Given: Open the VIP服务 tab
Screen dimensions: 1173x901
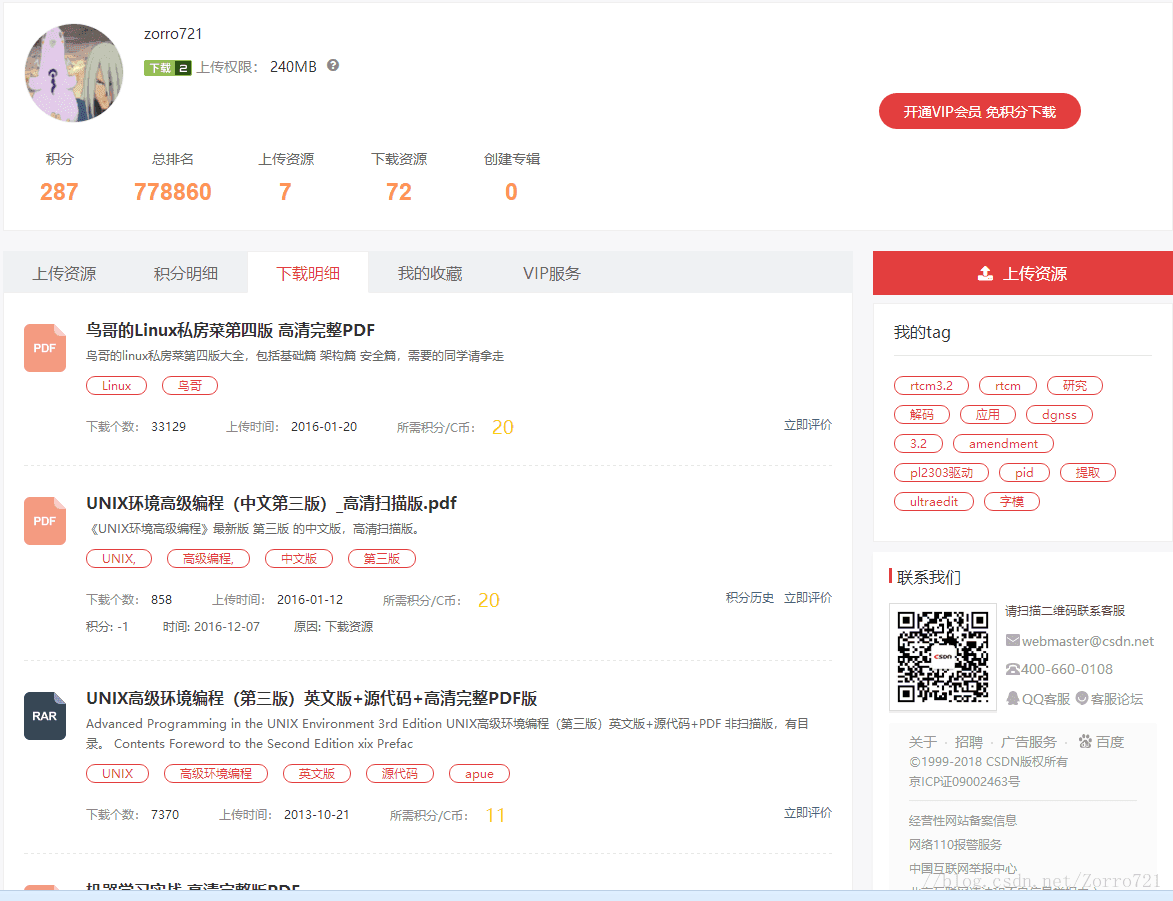Looking at the screenshot, I should pyautogui.click(x=551, y=273).
